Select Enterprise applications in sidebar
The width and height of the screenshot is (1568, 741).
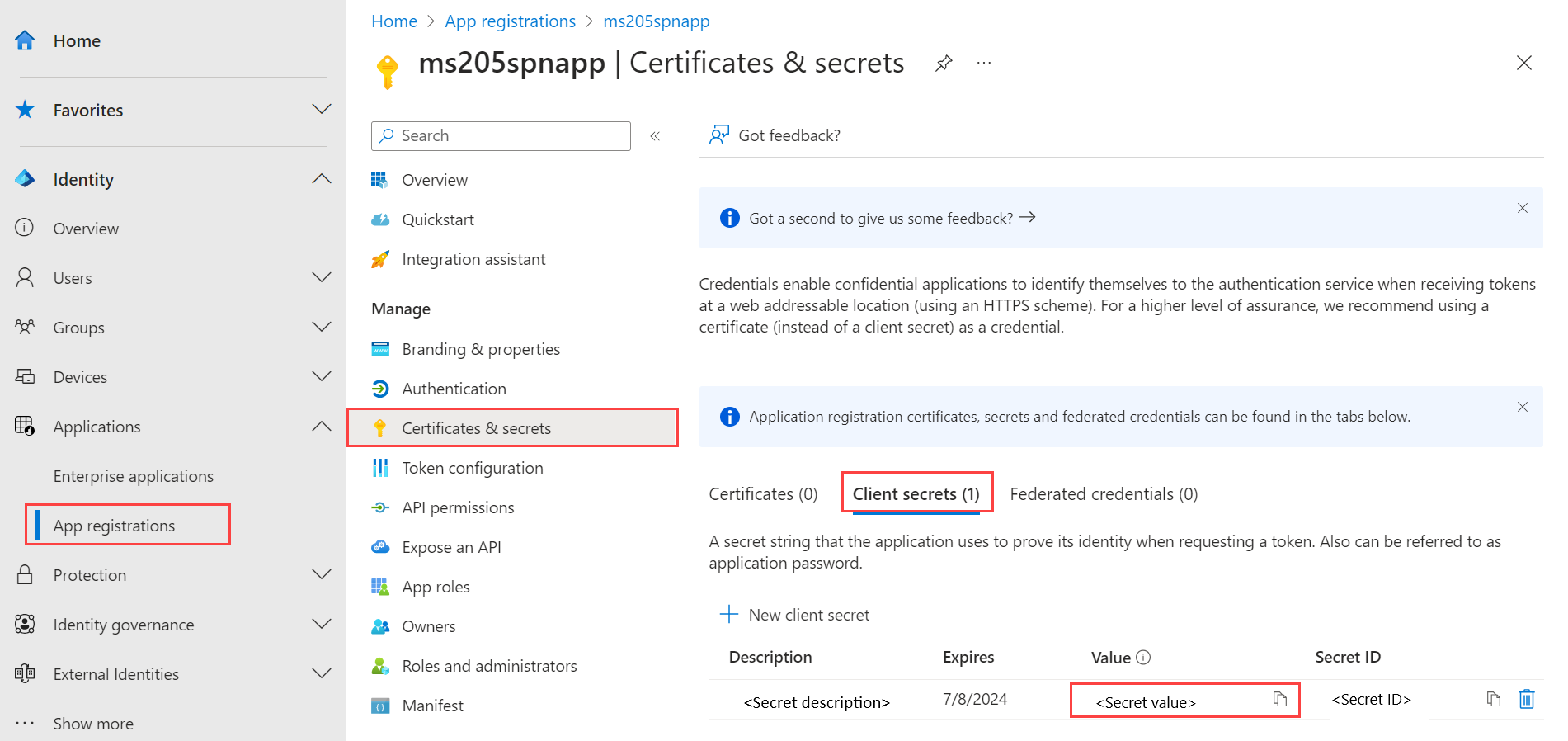(134, 476)
